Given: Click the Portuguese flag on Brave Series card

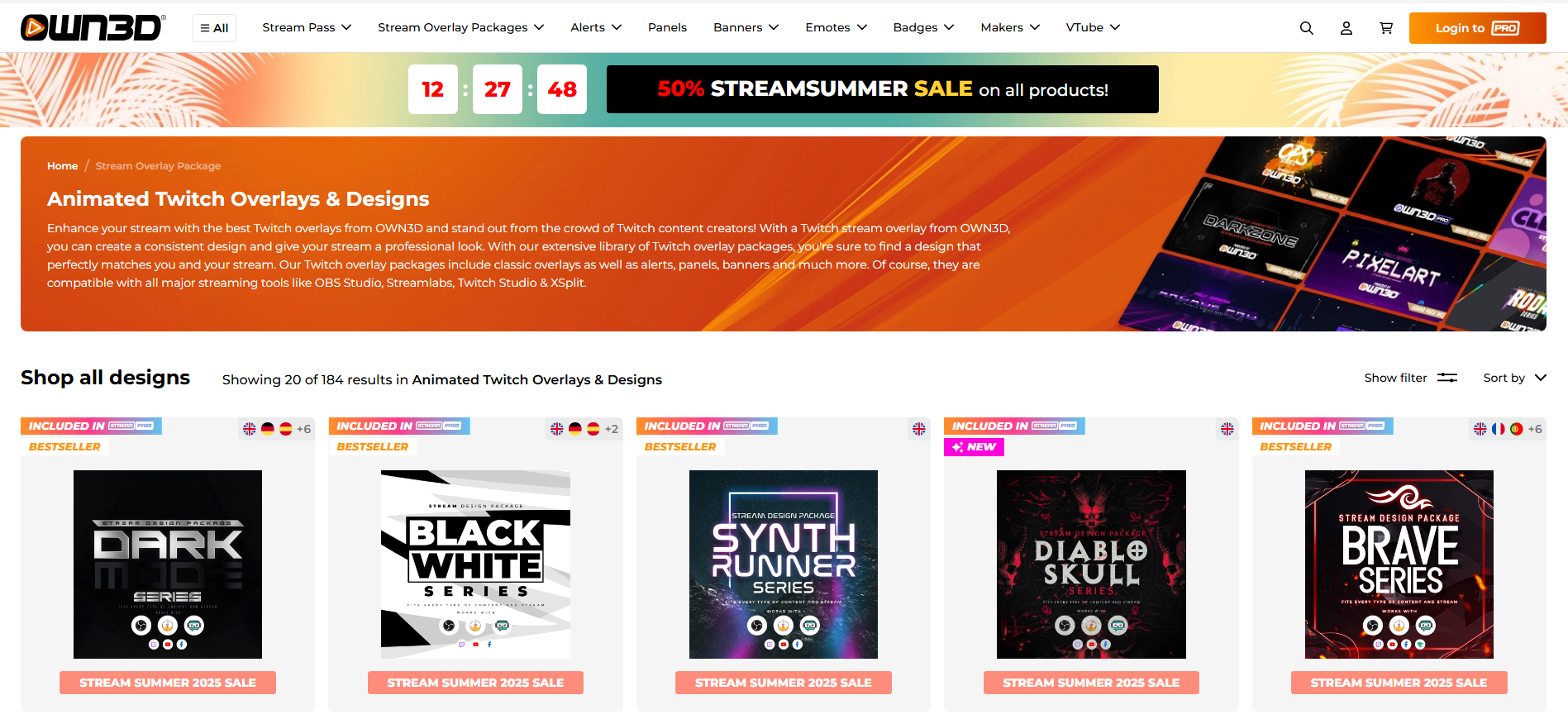Looking at the screenshot, I should click(1517, 429).
